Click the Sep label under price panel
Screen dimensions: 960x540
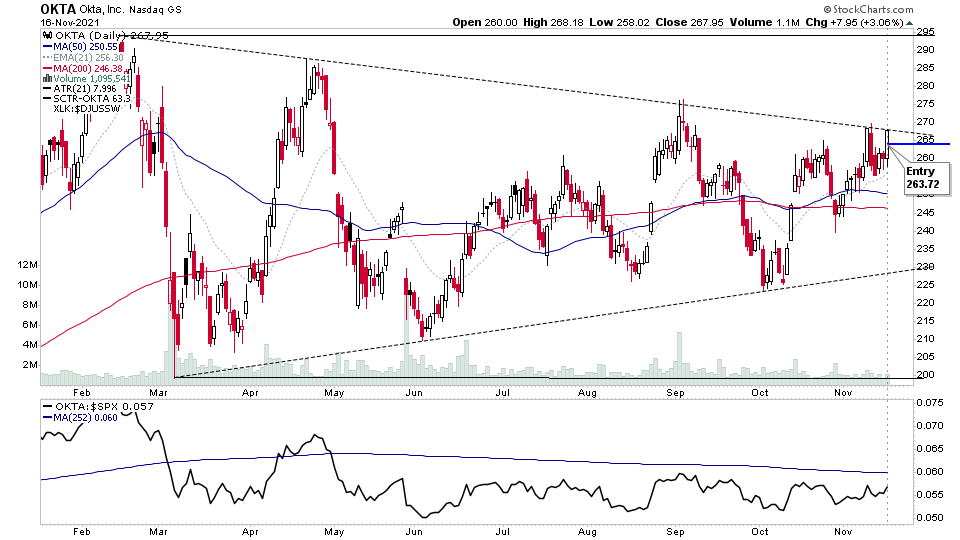(675, 393)
